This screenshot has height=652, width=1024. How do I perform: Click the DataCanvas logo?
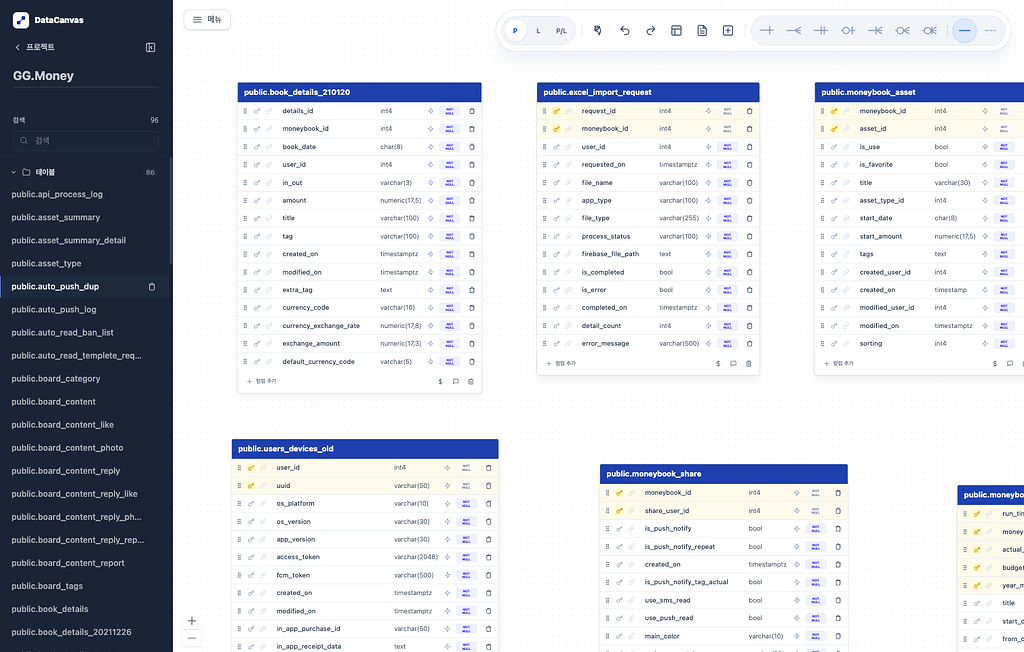[x=21, y=20]
